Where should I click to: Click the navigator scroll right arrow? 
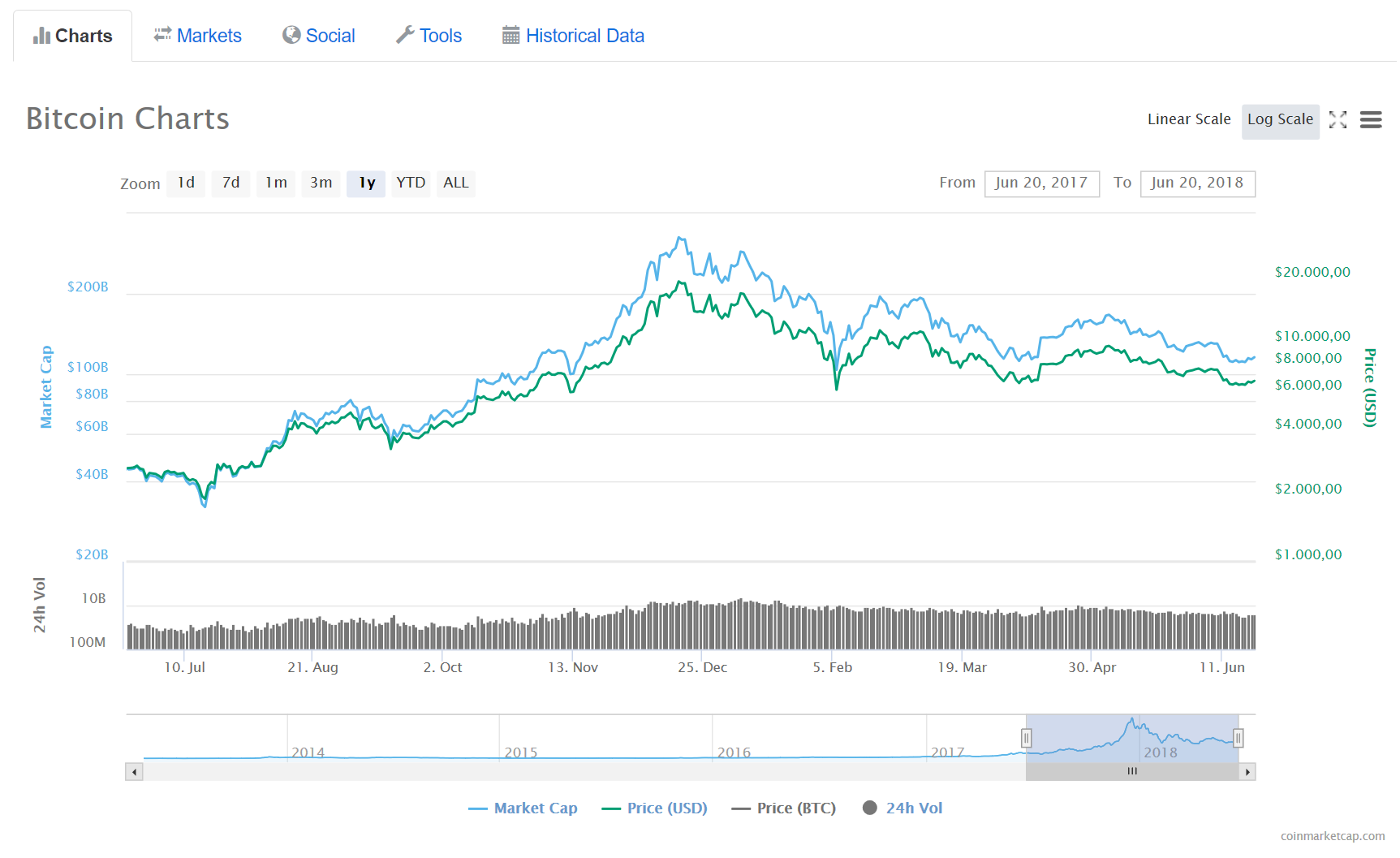point(1247,772)
